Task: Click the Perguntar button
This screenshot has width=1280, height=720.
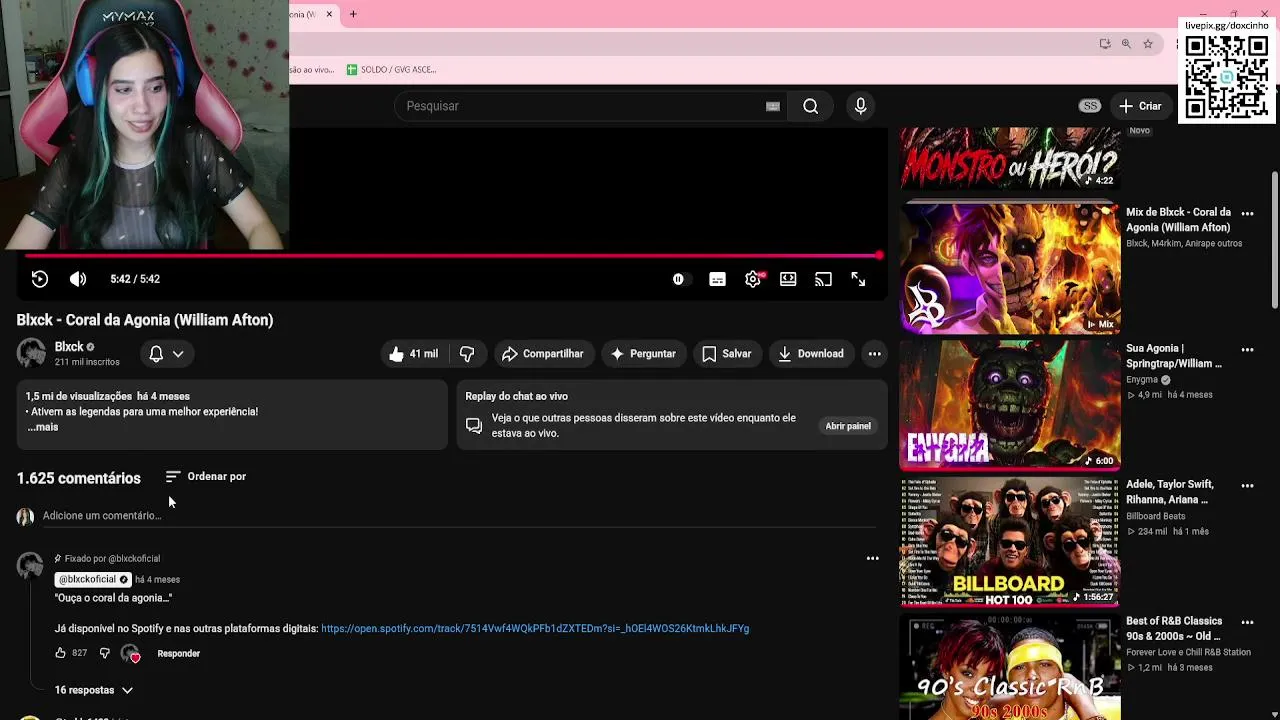Action: 644,354
